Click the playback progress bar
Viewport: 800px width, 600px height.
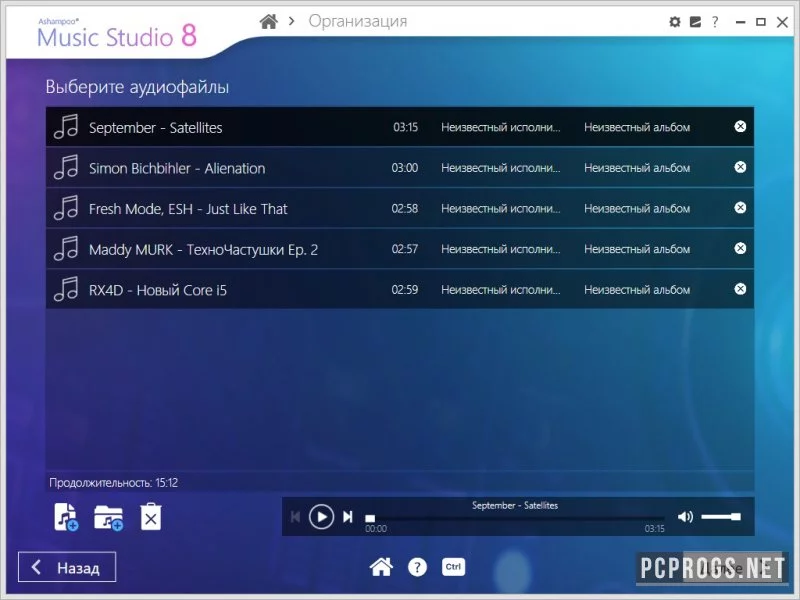click(x=515, y=518)
